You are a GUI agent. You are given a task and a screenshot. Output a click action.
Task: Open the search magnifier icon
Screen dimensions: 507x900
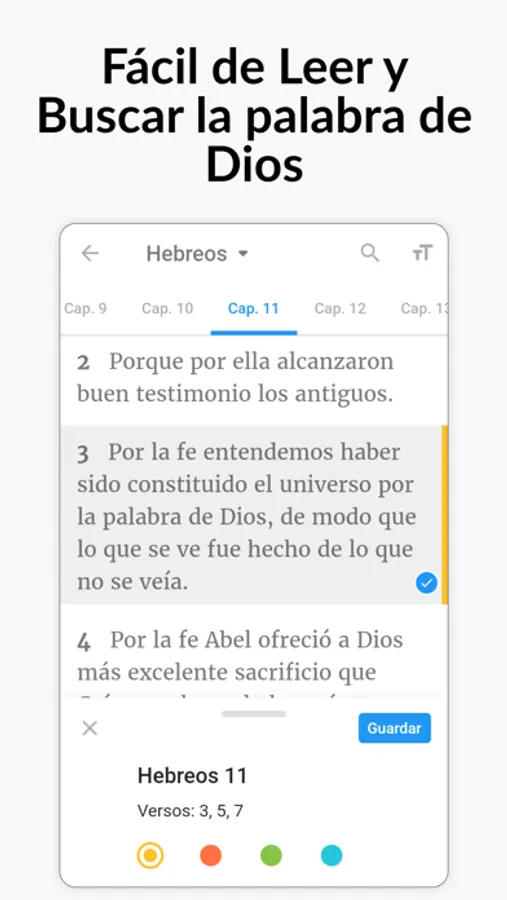tap(370, 253)
